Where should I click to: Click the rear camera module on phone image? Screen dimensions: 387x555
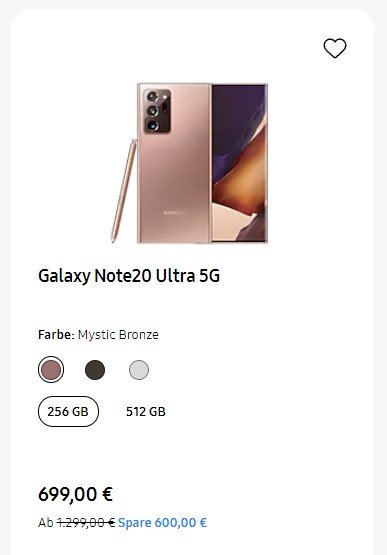tap(157, 111)
